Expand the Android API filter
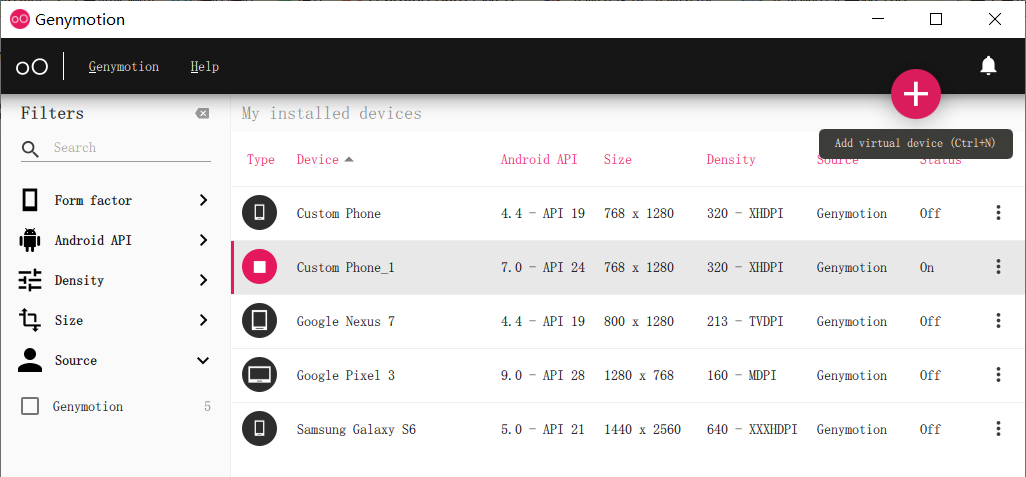 pyautogui.click(x=115, y=240)
